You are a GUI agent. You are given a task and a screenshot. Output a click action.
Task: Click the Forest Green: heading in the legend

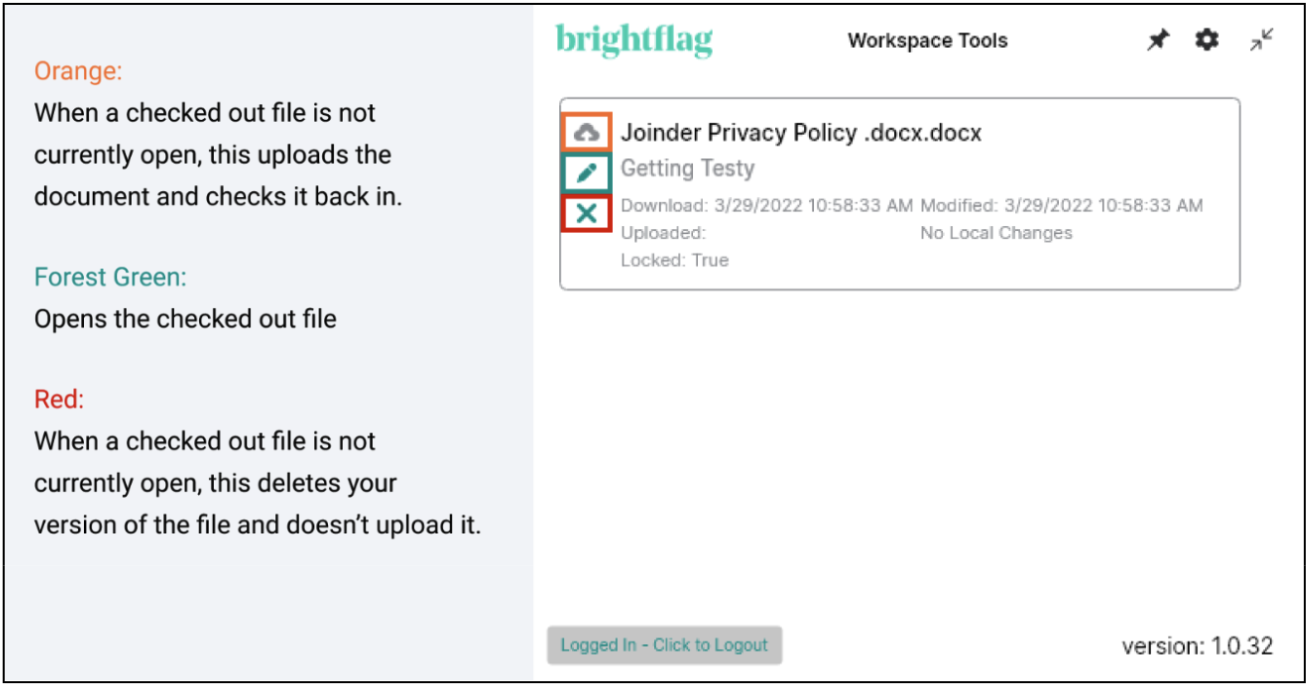click(x=110, y=277)
